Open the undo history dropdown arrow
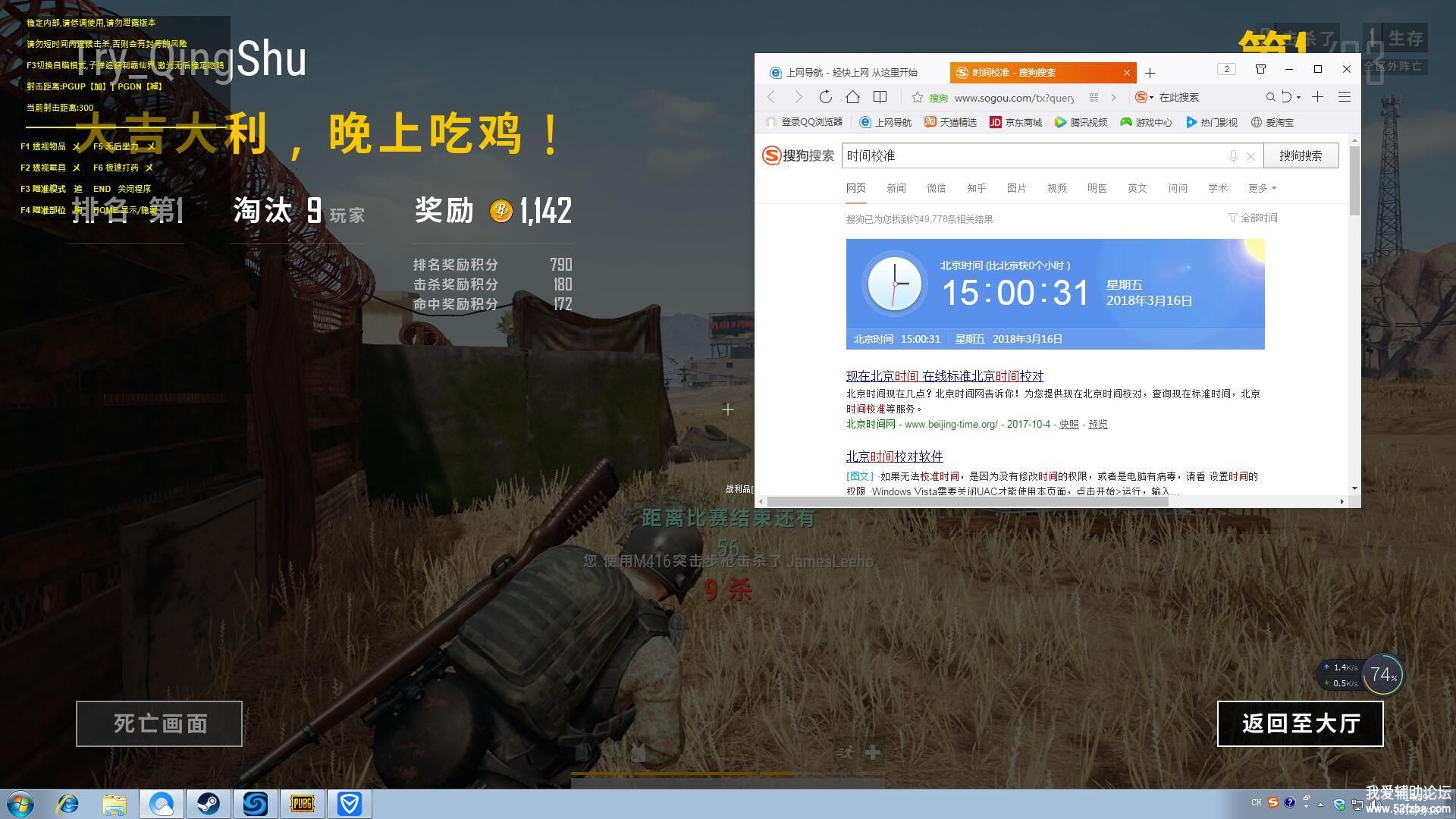This screenshot has width=1456, height=819. [x=1298, y=97]
